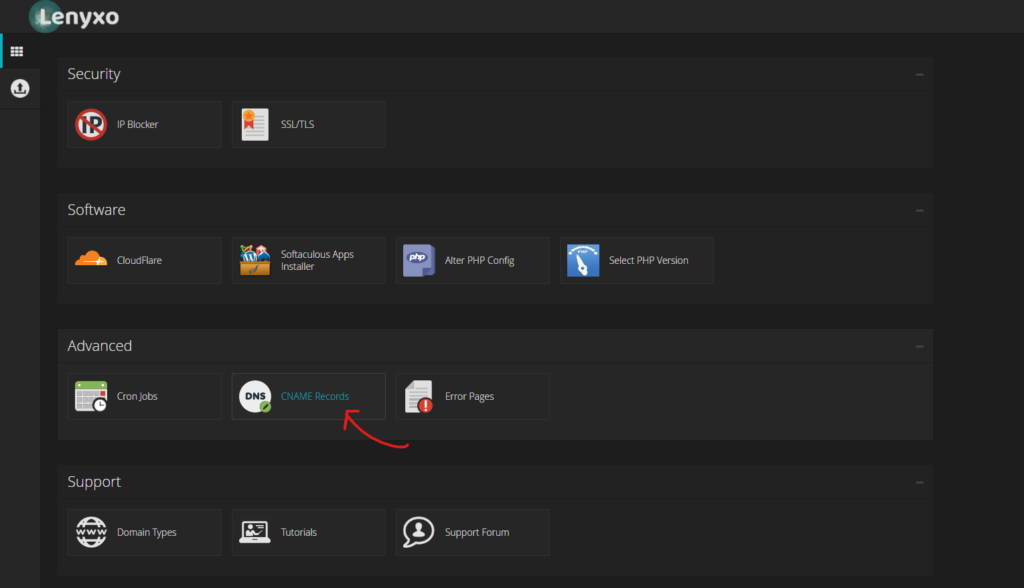Click the Lenyxo logo

pyautogui.click(x=74, y=16)
